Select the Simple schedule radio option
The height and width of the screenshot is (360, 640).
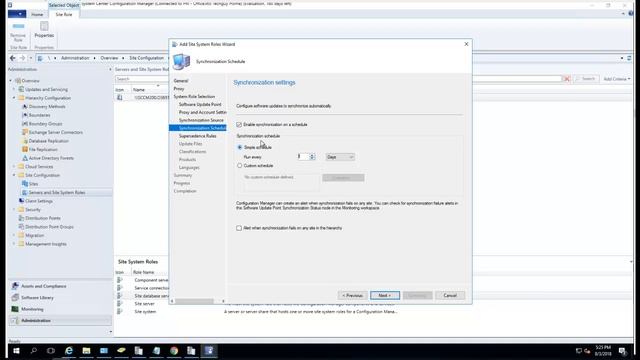point(240,147)
